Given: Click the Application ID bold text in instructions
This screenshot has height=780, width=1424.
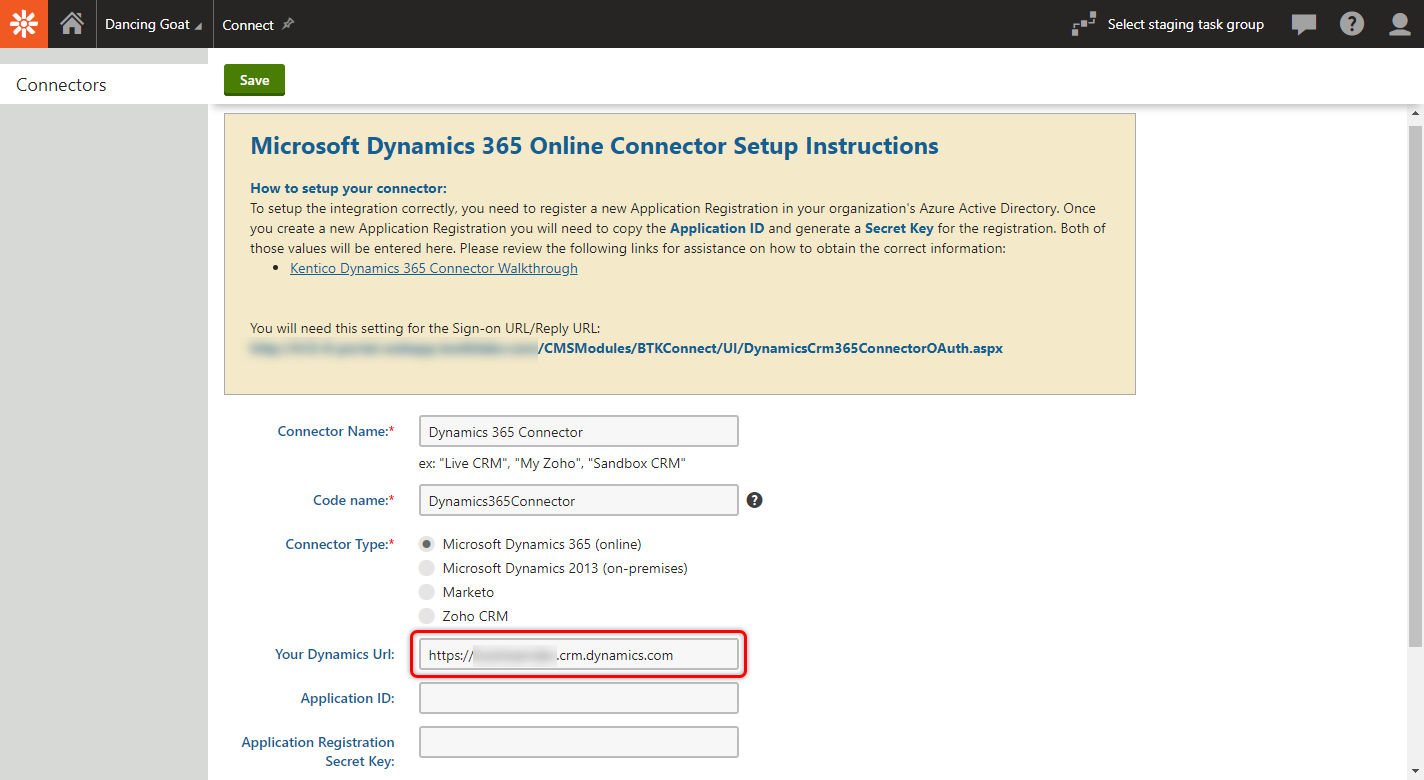Looking at the screenshot, I should point(717,228).
